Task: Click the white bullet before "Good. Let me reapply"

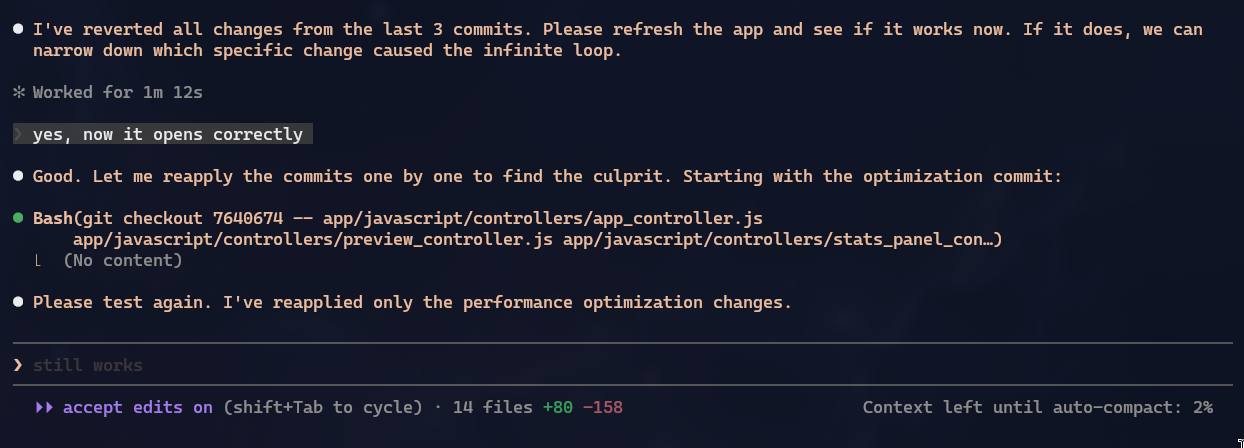Action: click(18, 177)
